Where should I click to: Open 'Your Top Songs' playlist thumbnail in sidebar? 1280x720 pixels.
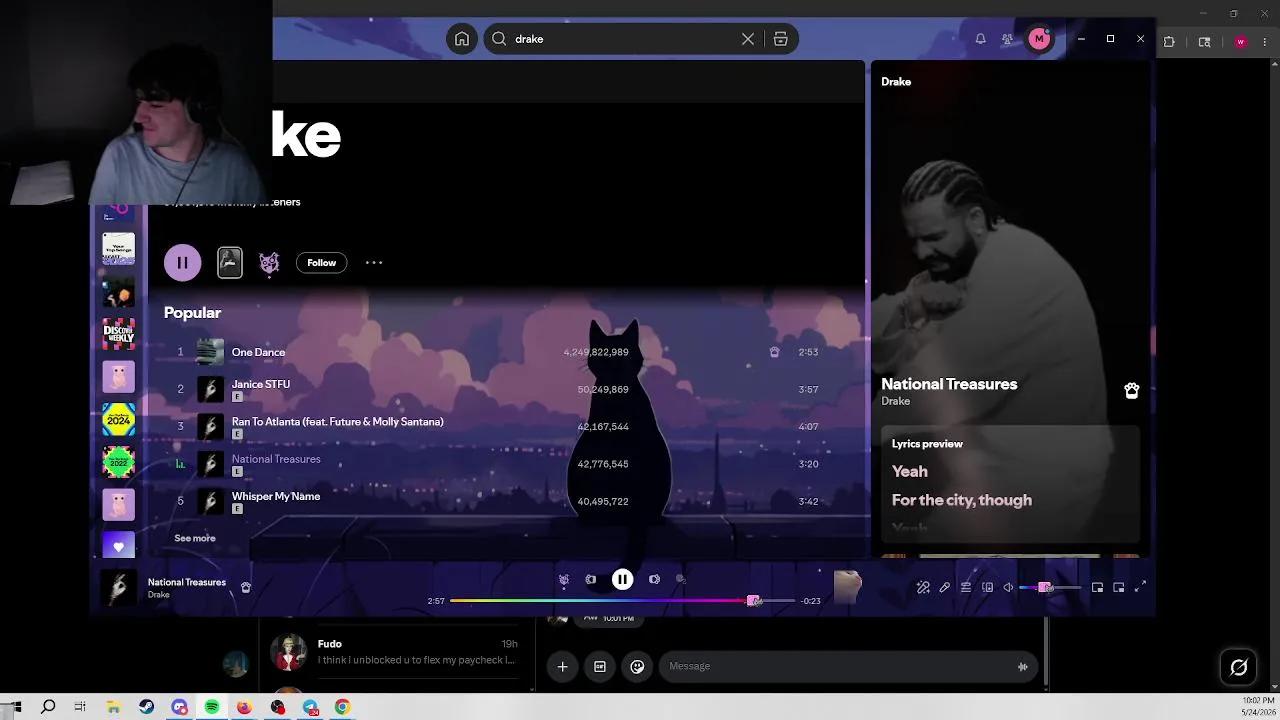tap(118, 249)
